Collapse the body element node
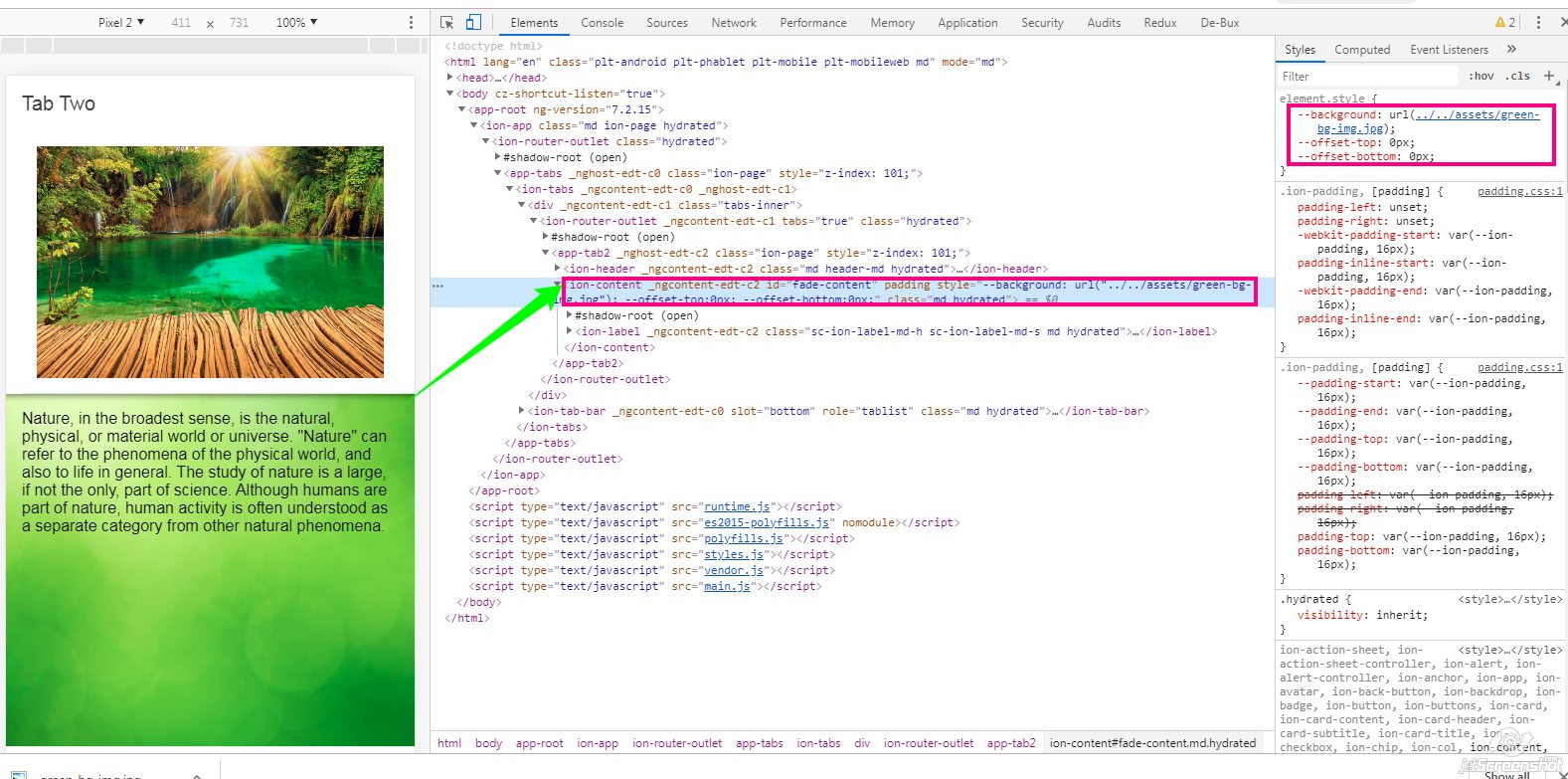This screenshot has height=779, width=1568. click(450, 94)
